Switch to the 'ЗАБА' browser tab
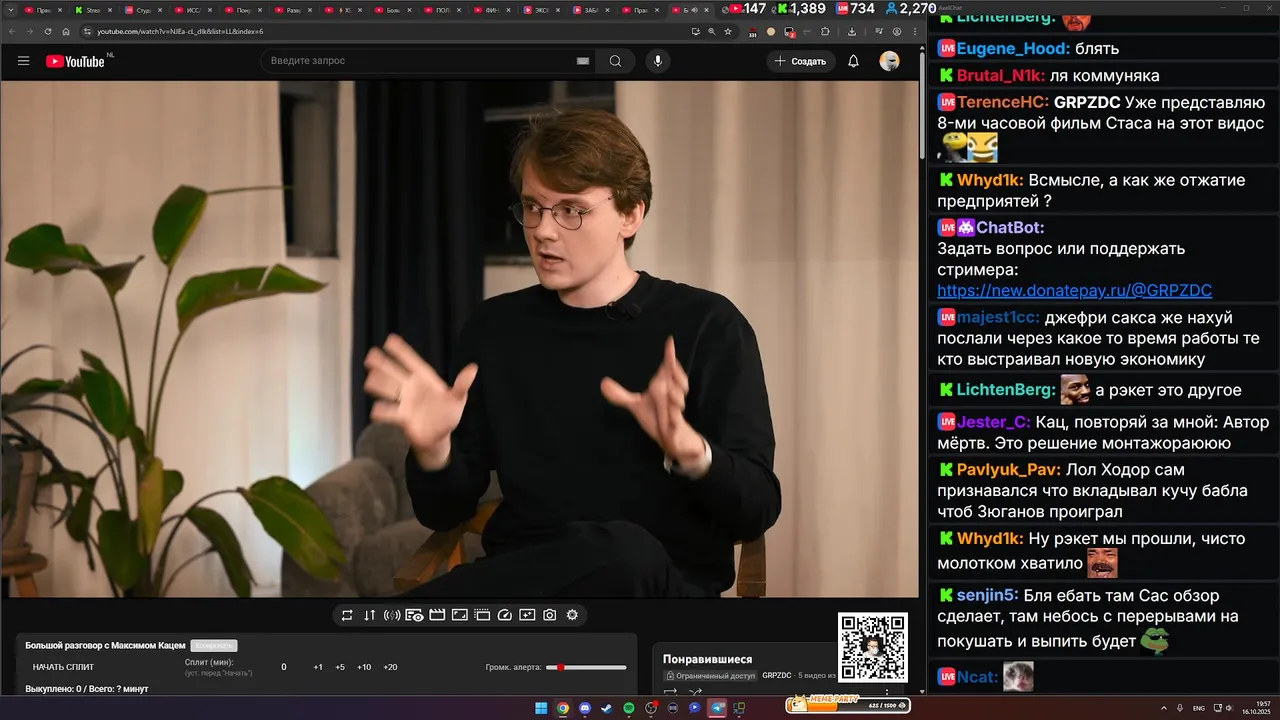Viewport: 1280px width, 720px height. pyautogui.click(x=591, y=10)
